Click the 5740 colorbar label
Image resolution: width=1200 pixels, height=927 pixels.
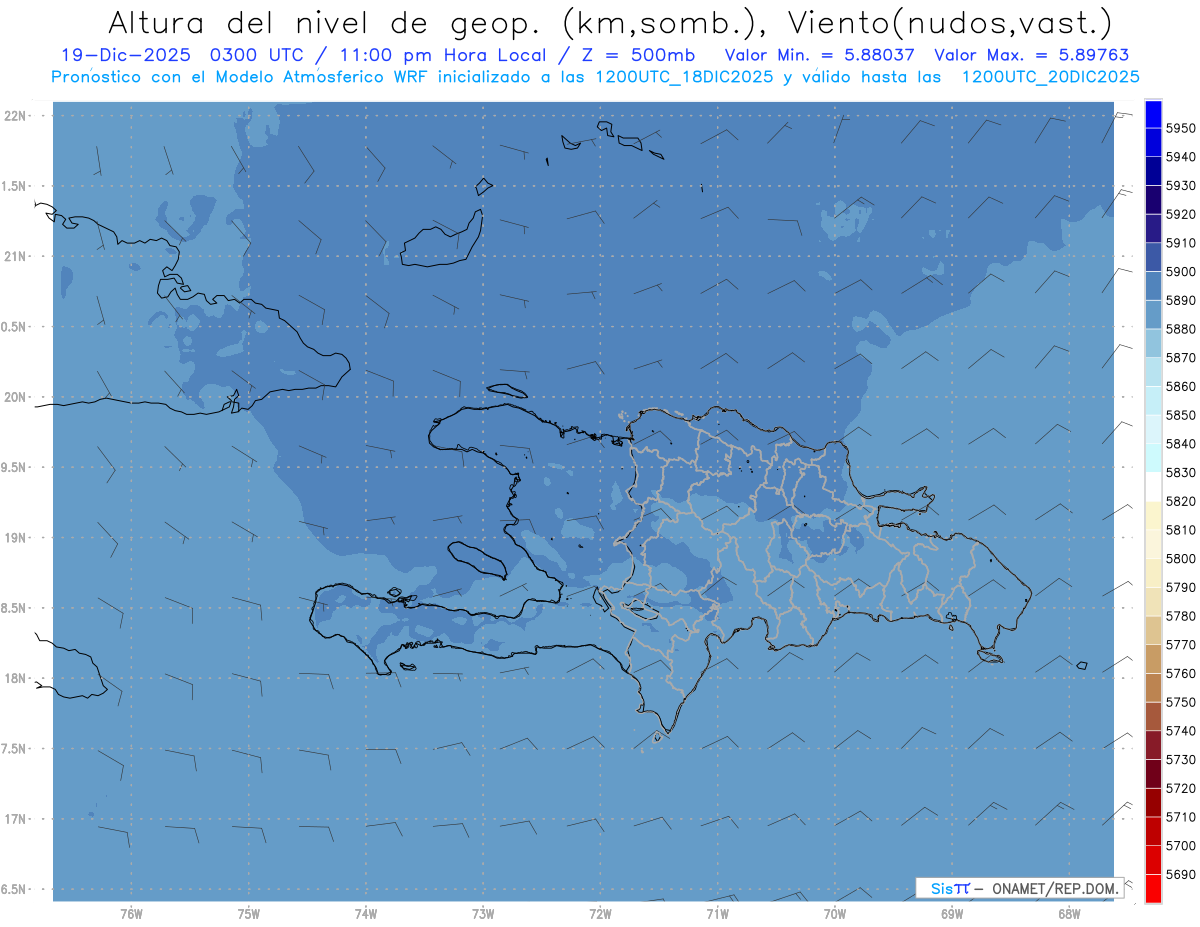pyautogui.click(x=1181, y=731)
